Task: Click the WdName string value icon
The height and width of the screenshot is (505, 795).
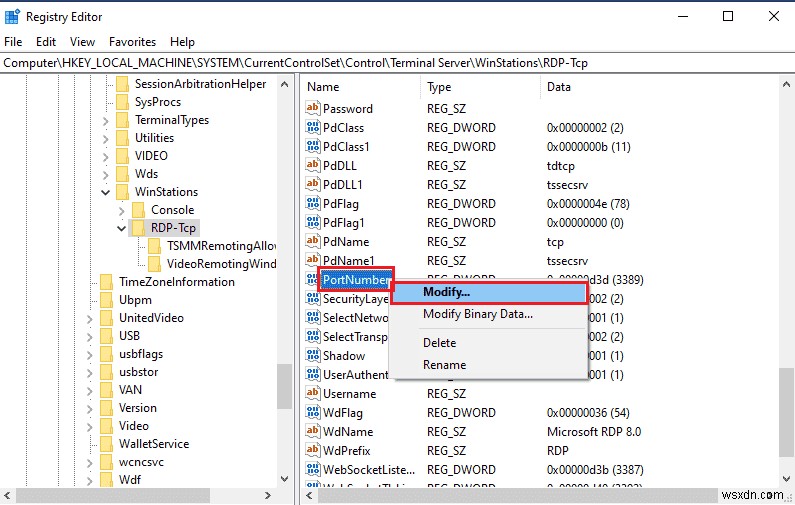Action: (312, 431)
